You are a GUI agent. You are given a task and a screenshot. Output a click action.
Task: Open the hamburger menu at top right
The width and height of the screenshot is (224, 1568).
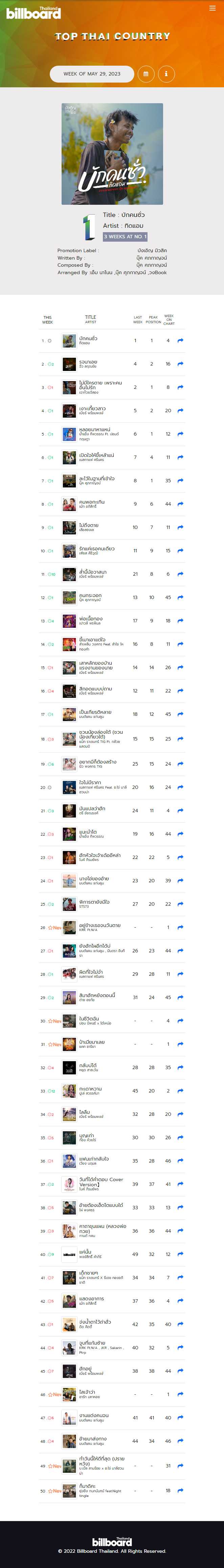coord(212,8)
